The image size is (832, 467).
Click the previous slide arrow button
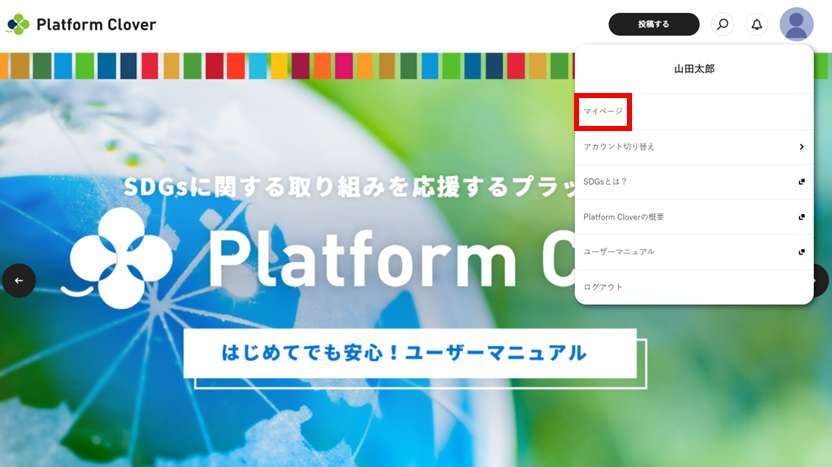(19, 280)
